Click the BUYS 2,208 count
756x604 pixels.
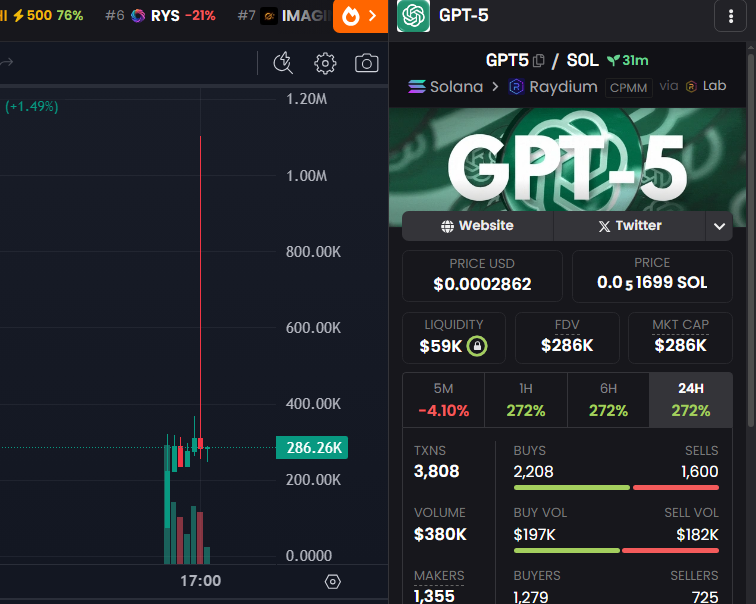533,471
